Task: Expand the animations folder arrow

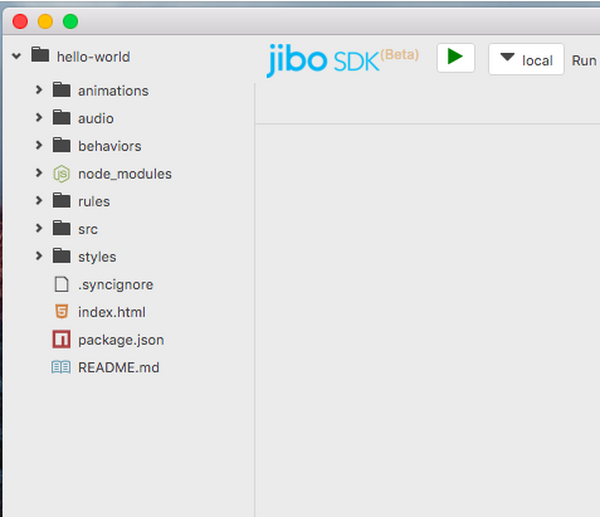Action: [x=39, y=90]
